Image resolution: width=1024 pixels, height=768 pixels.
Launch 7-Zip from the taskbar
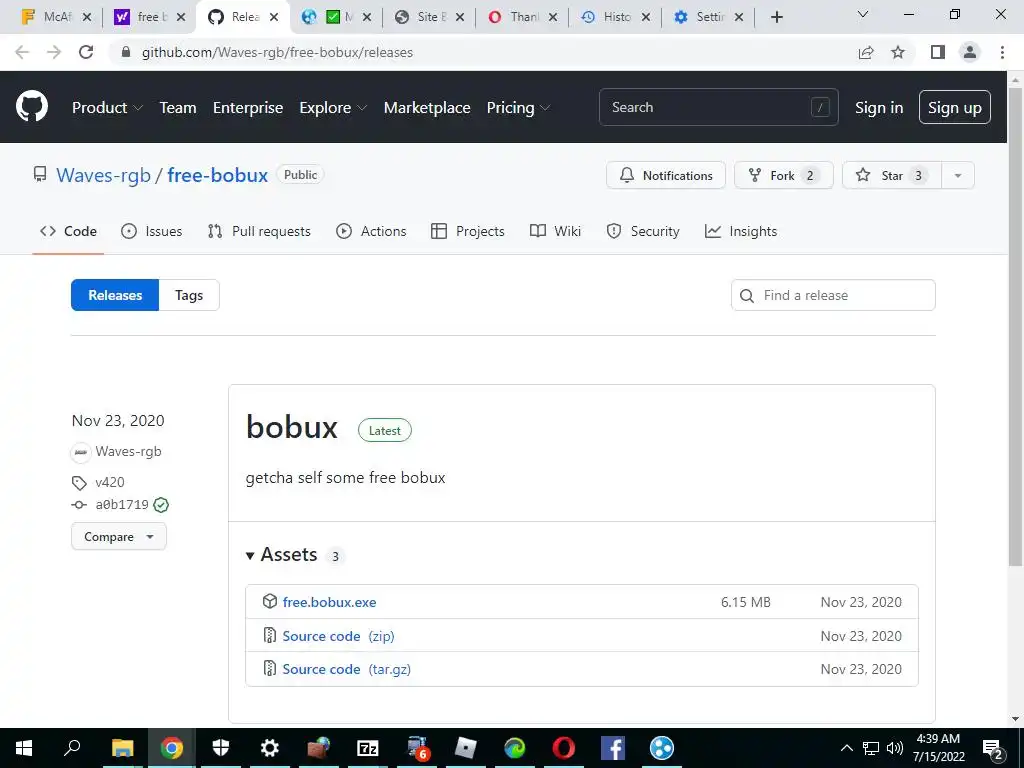368,748
